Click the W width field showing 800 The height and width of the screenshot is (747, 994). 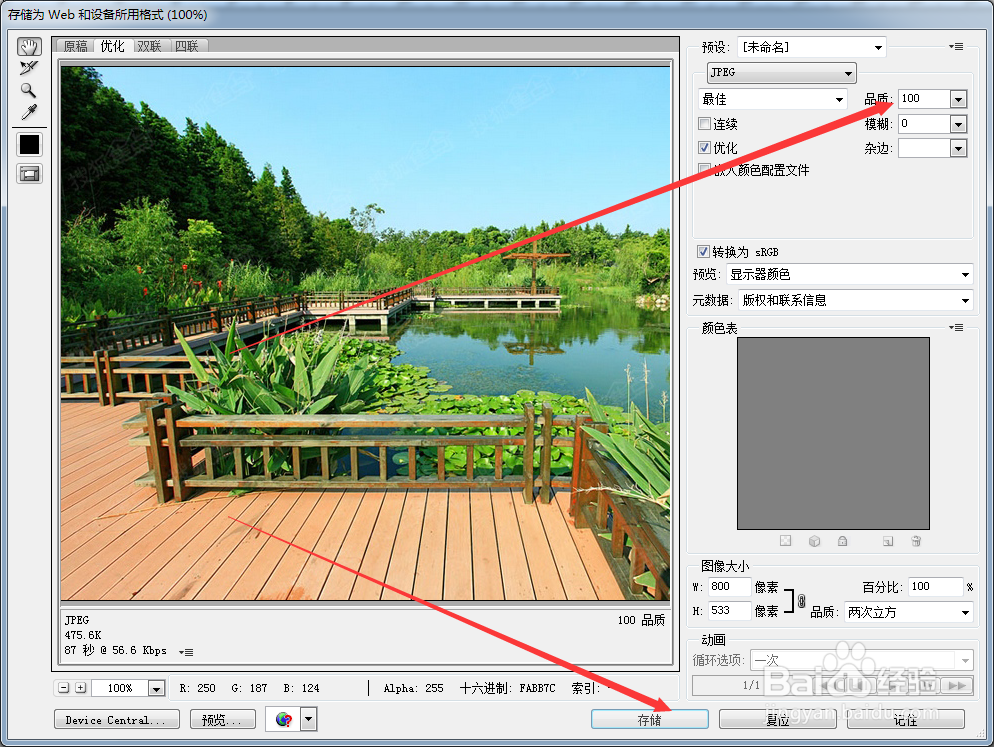coord(729,587)
